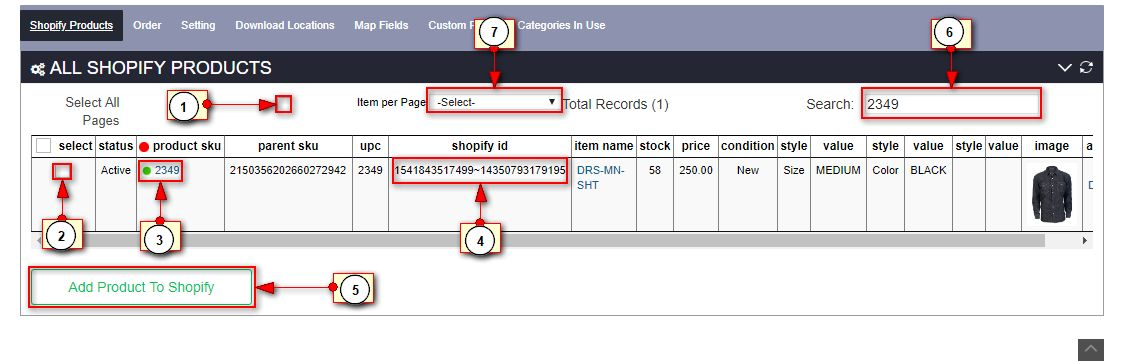The height and width of the screenshot is (361, 1124).
Task: Click the Search input field
Action: click(951, 104)
